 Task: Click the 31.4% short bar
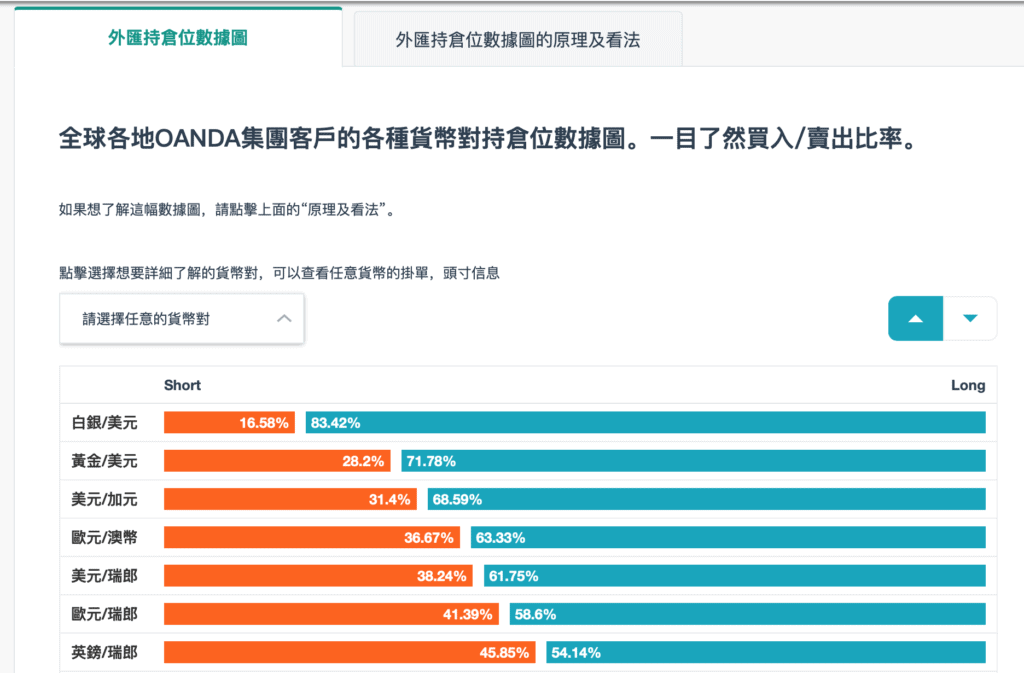tap(291, 499)
